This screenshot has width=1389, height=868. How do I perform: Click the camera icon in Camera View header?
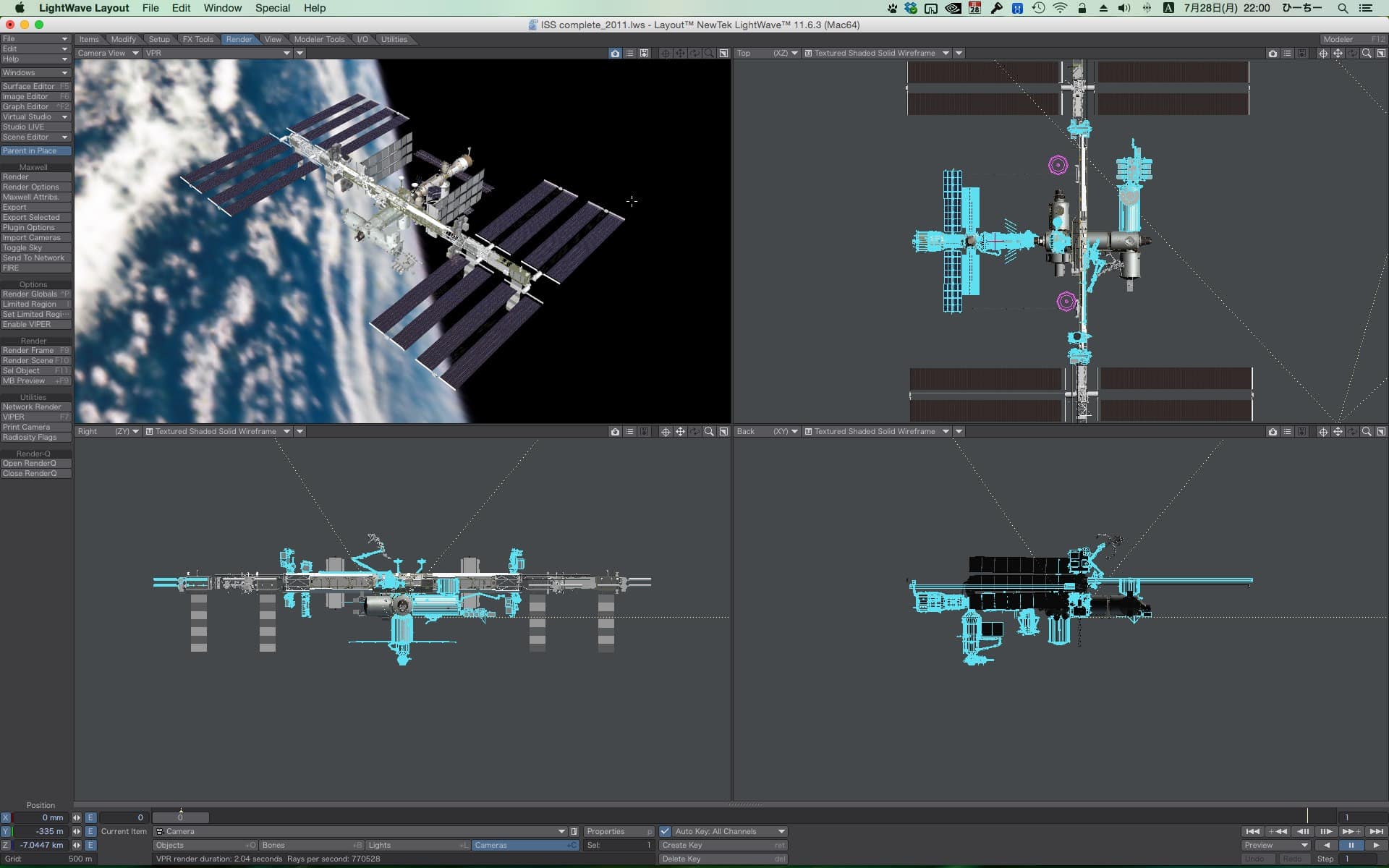tap(615, 53)
